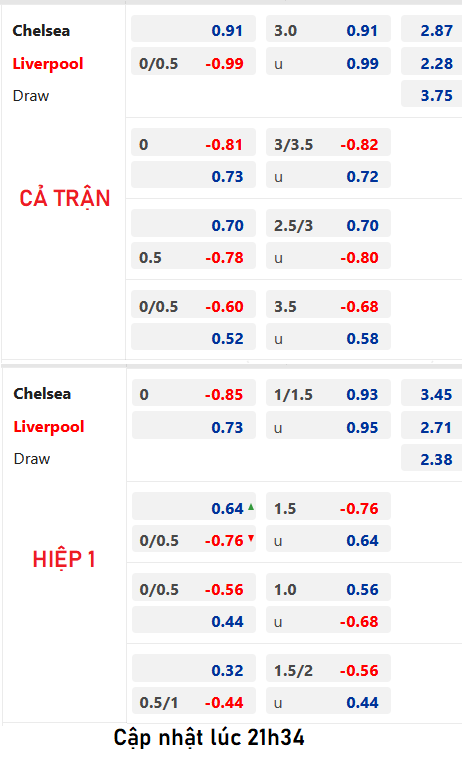Select full-match Chelsea win odds 2.87

click(x=432, y=30)
